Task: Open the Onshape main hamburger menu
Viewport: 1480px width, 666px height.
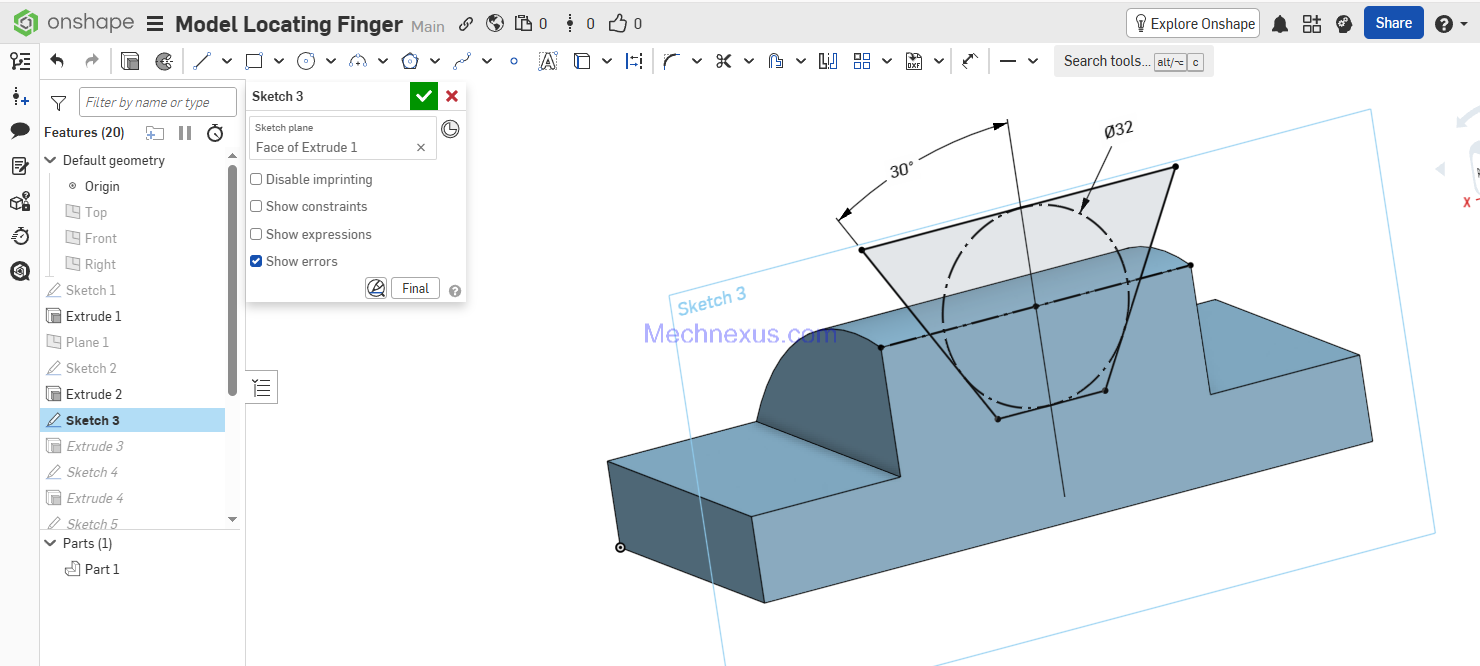Action: 155,24
